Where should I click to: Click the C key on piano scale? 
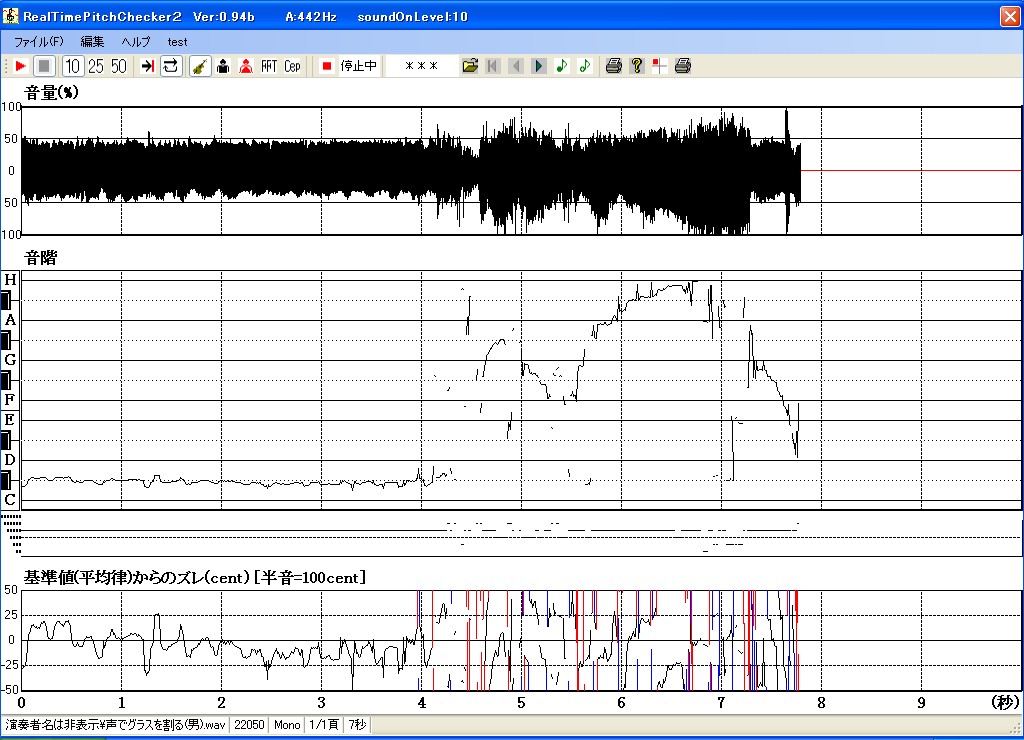coord(10,500)
